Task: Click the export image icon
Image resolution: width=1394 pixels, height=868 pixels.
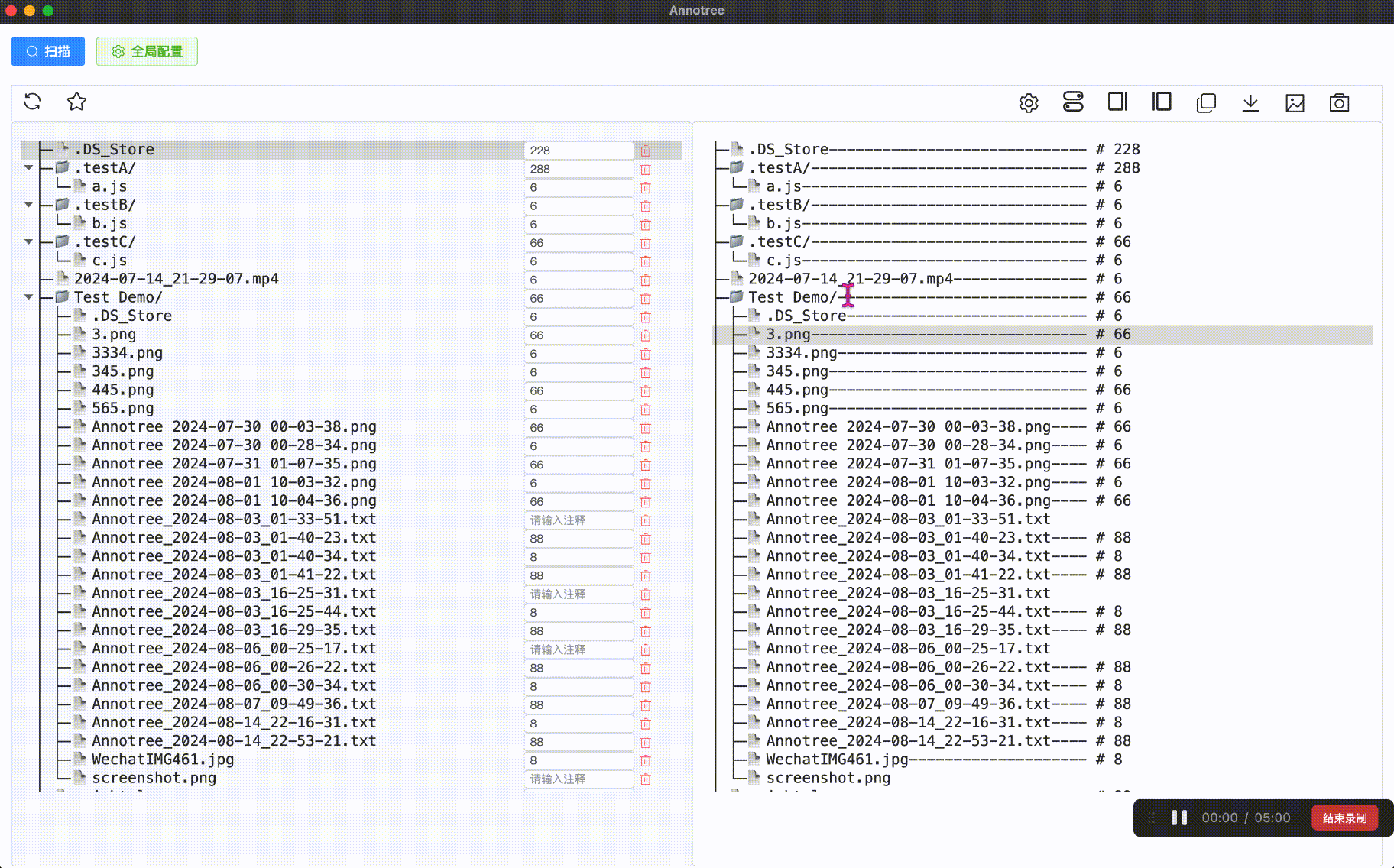Action: 1295,102
